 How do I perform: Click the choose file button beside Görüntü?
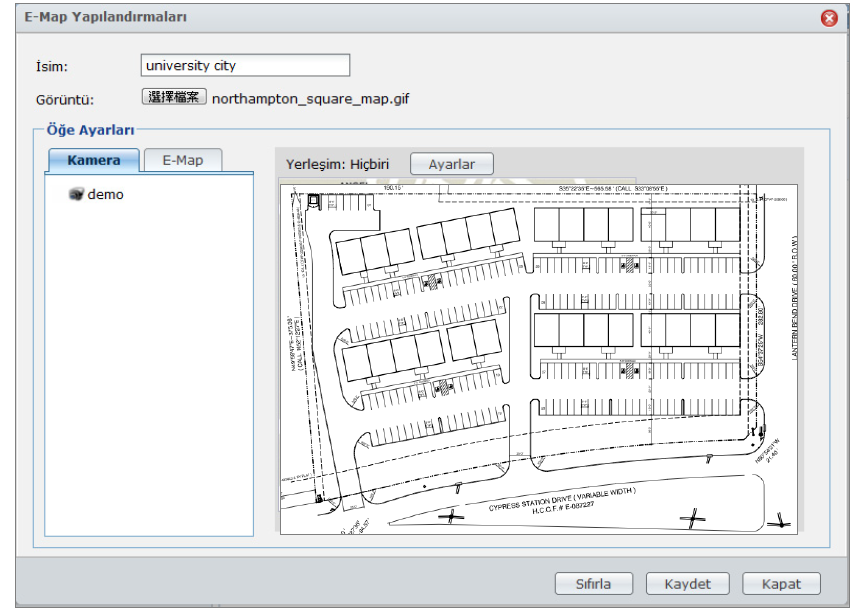[x=174, y=98]
